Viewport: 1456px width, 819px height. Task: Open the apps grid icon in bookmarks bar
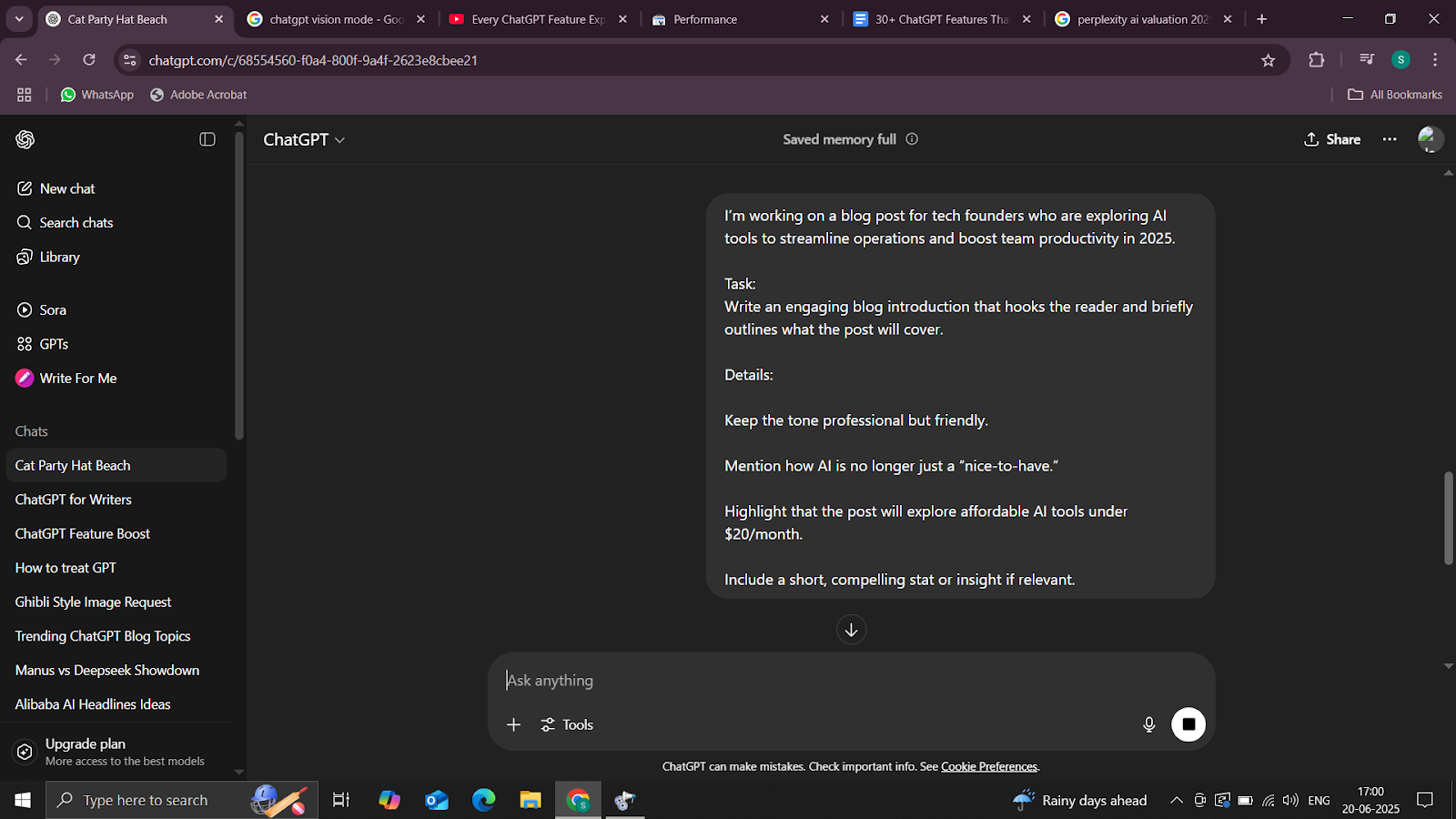click(x=25, y=95)
